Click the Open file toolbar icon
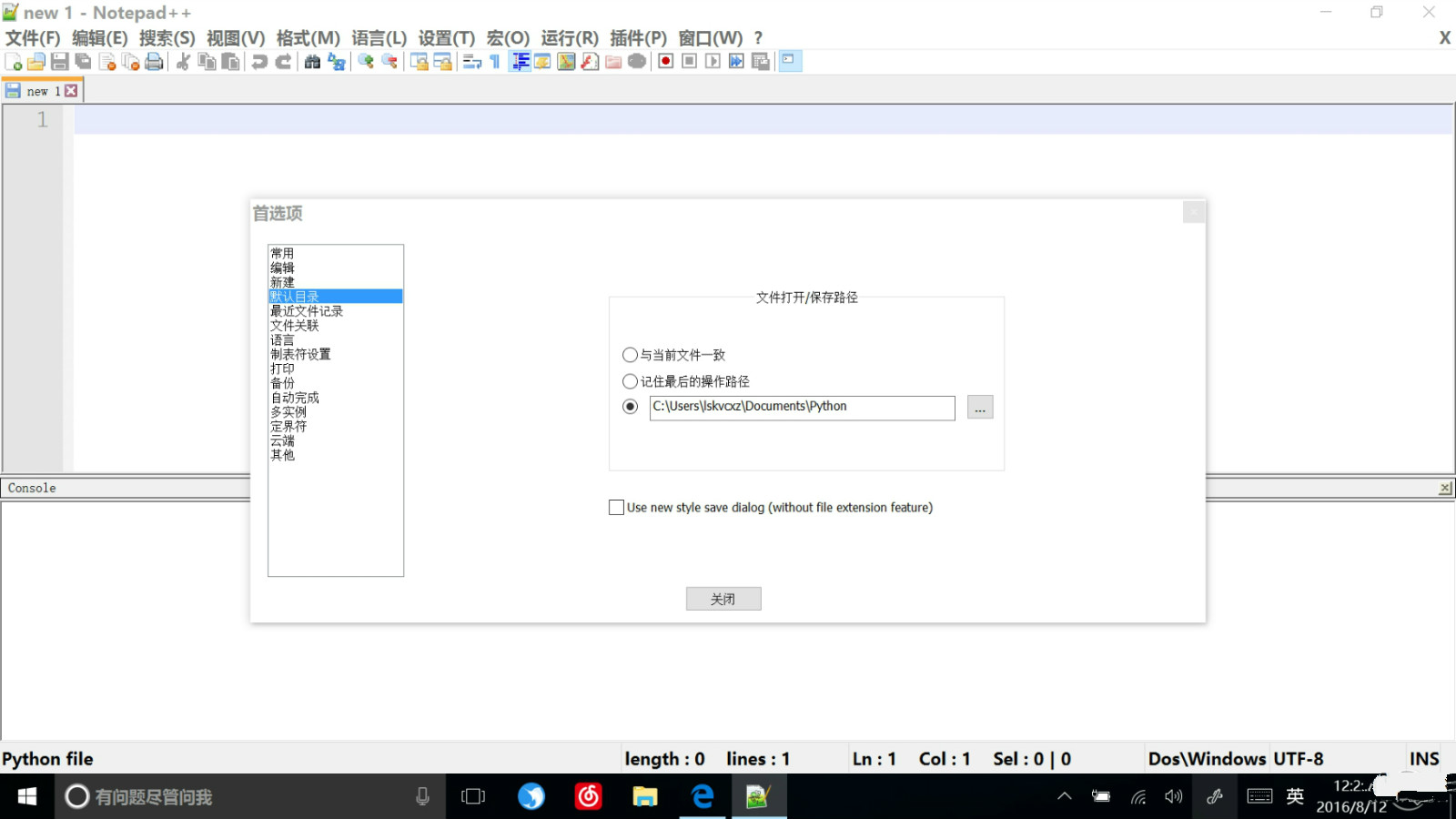1456x819 pixels. click(36, 61)
